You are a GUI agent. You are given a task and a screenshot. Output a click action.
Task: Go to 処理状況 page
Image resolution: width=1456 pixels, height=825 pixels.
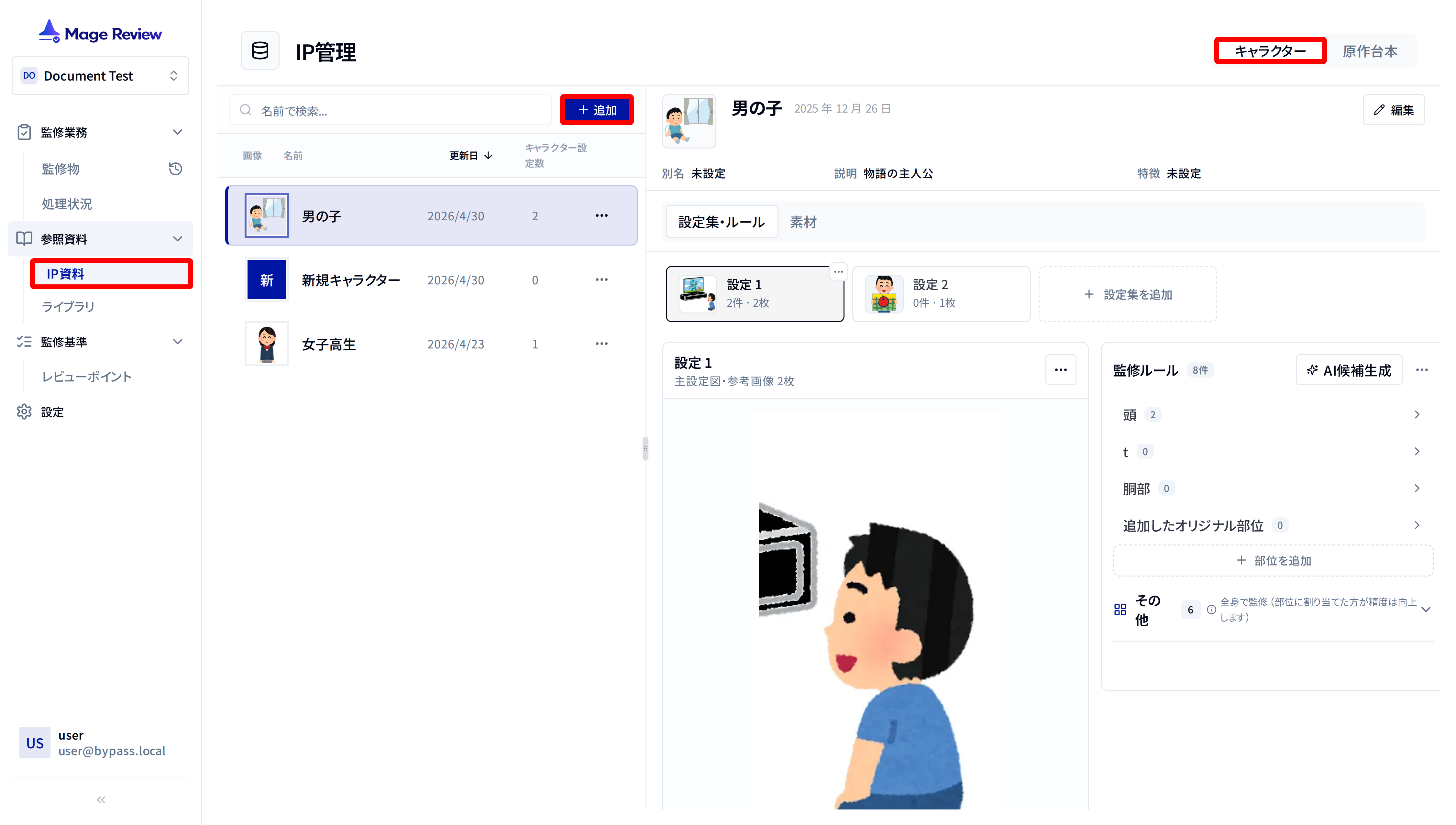pos(67,204)
